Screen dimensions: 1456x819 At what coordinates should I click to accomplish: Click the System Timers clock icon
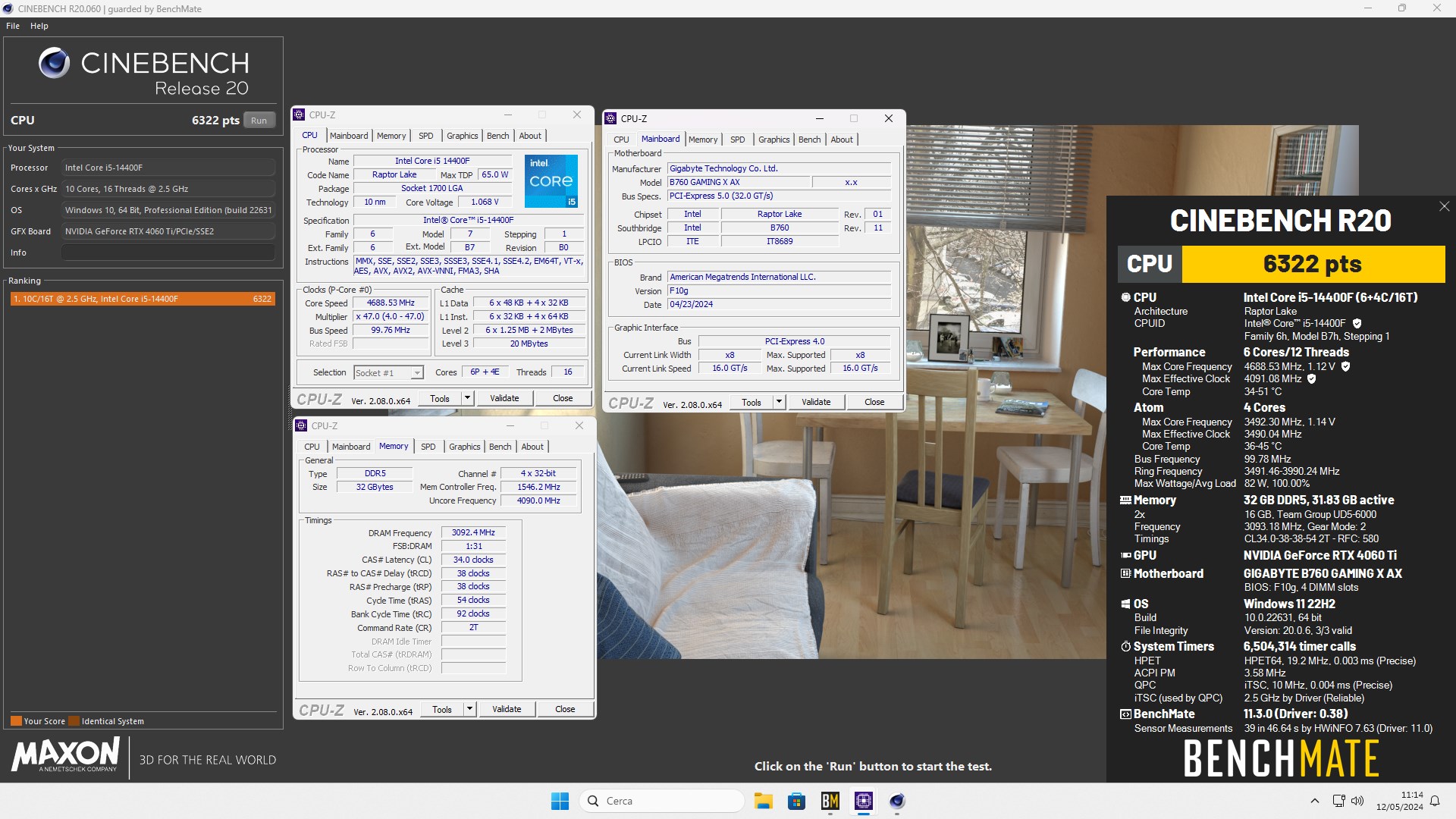point(1126,647)
